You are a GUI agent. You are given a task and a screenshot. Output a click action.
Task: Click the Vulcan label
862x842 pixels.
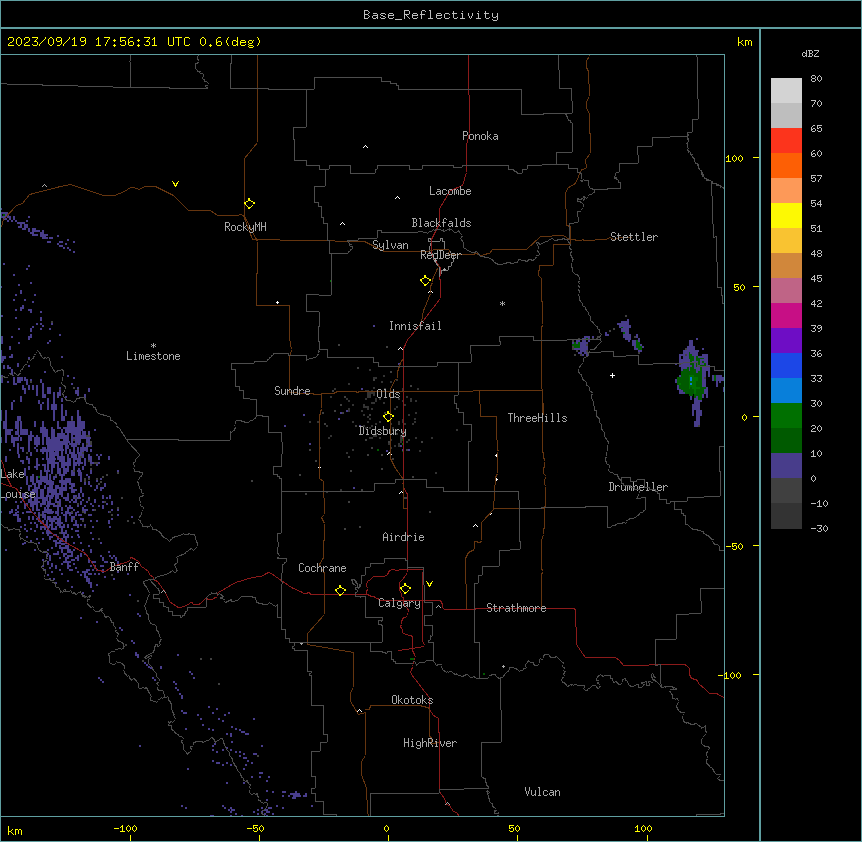(x=542, y=792)
